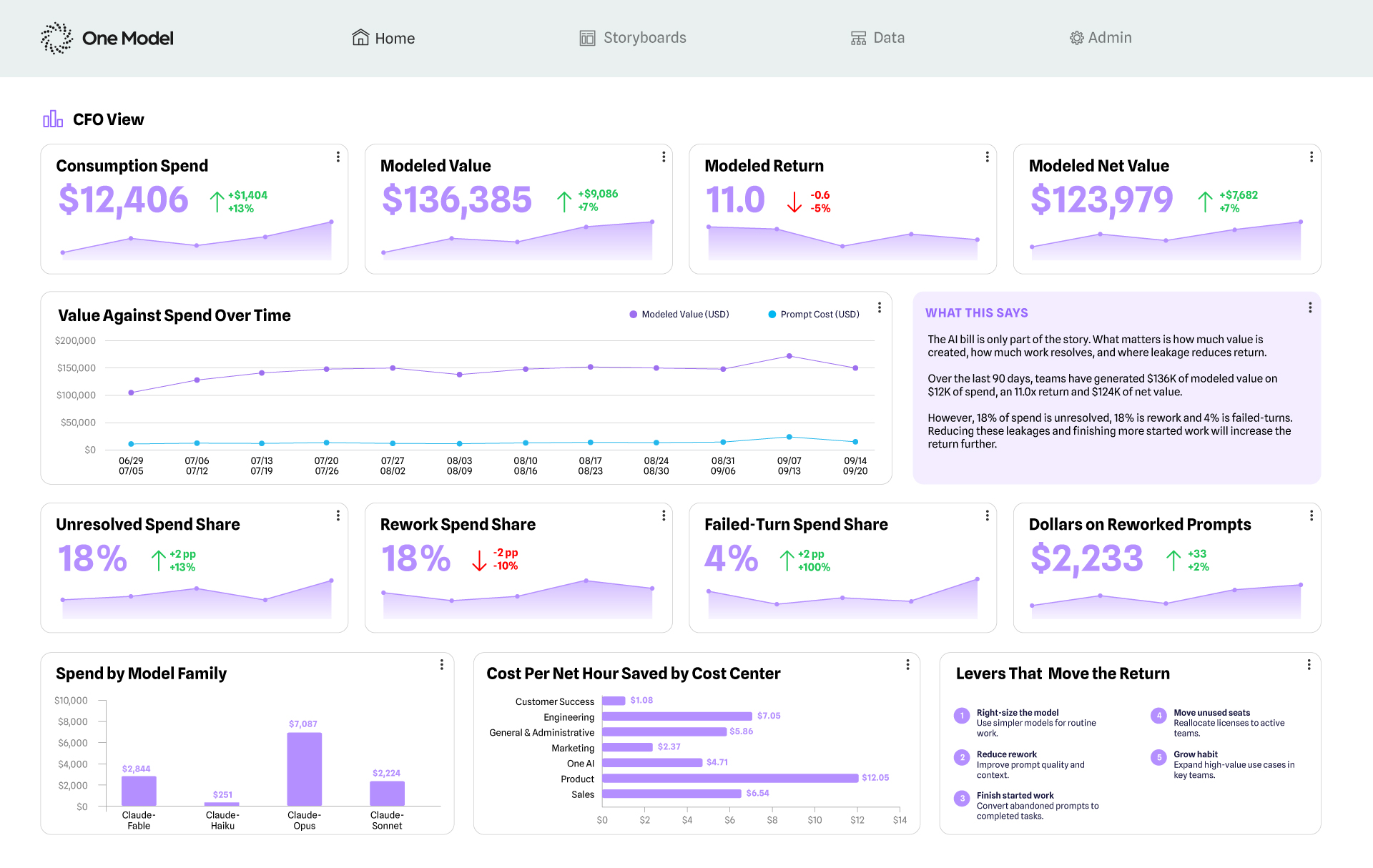Click the $123,979 Net Value figure
This screenshot has height=868, width=1373.
(x=1102, y=199)
